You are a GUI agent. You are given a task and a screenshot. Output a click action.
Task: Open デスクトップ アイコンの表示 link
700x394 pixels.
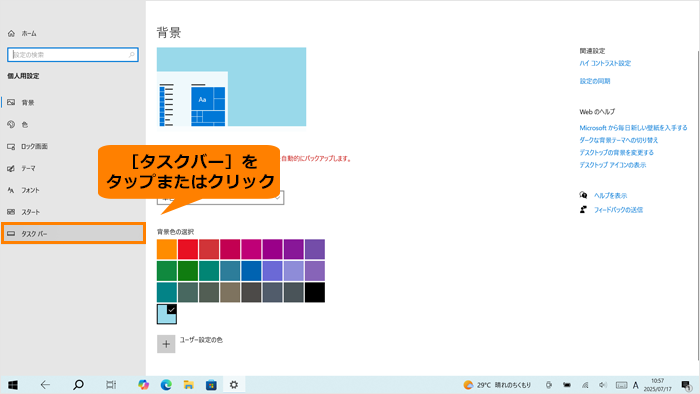[612, 165]
